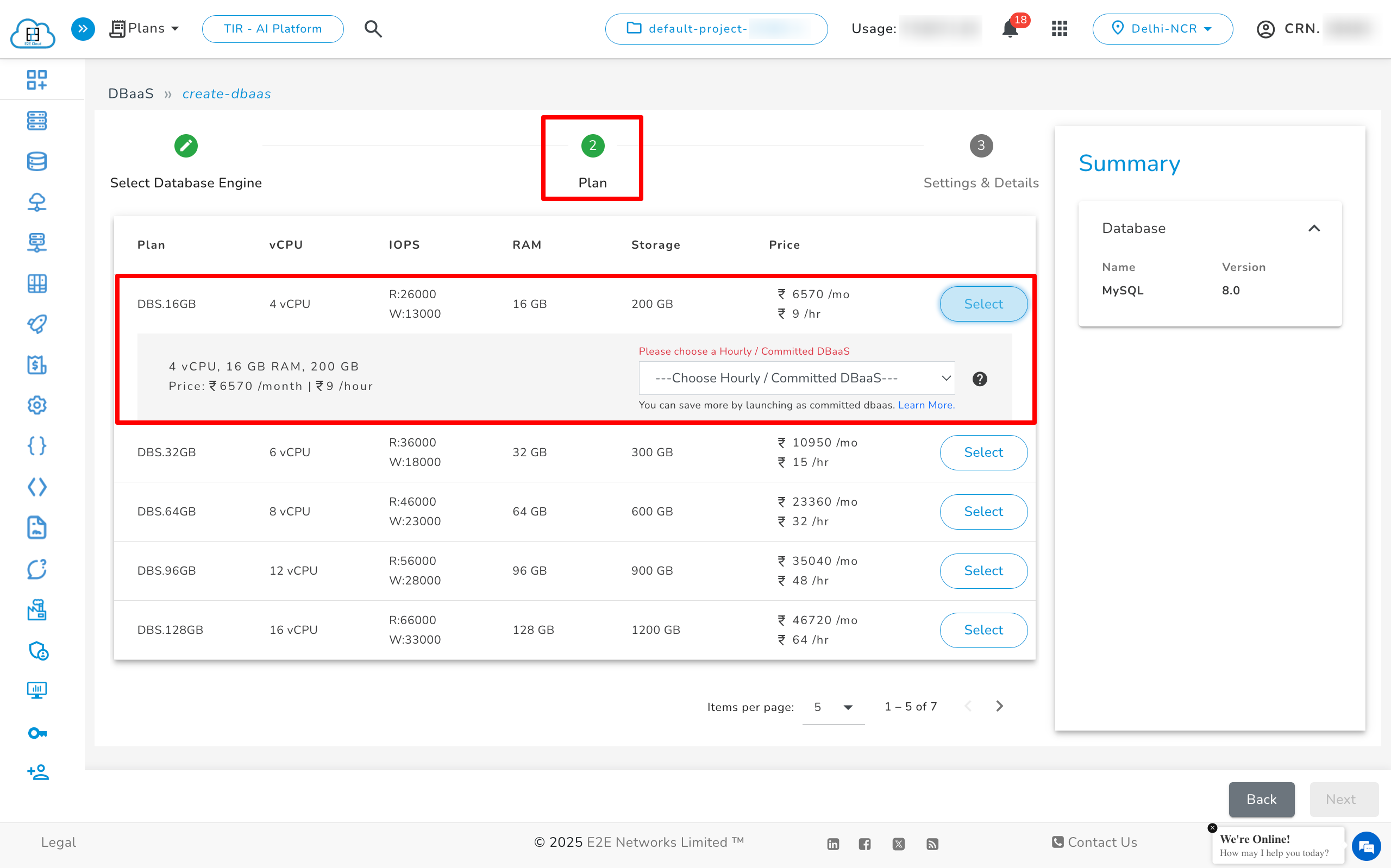Select the DBS.64GB plan

click(x=983, y=512)
